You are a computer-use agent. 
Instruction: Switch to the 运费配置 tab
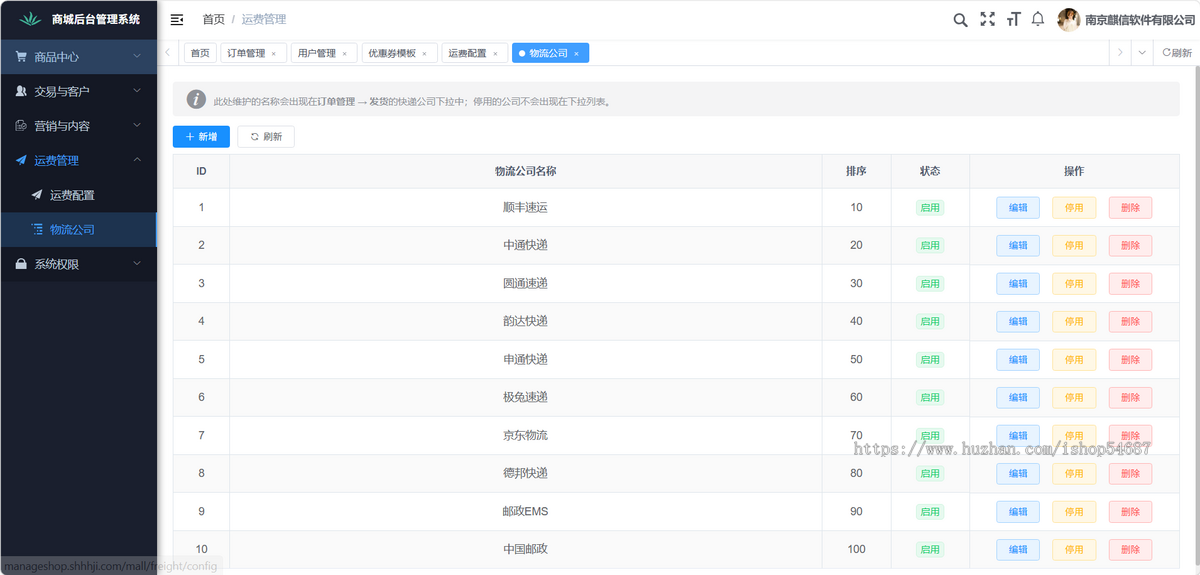[467, 53]
